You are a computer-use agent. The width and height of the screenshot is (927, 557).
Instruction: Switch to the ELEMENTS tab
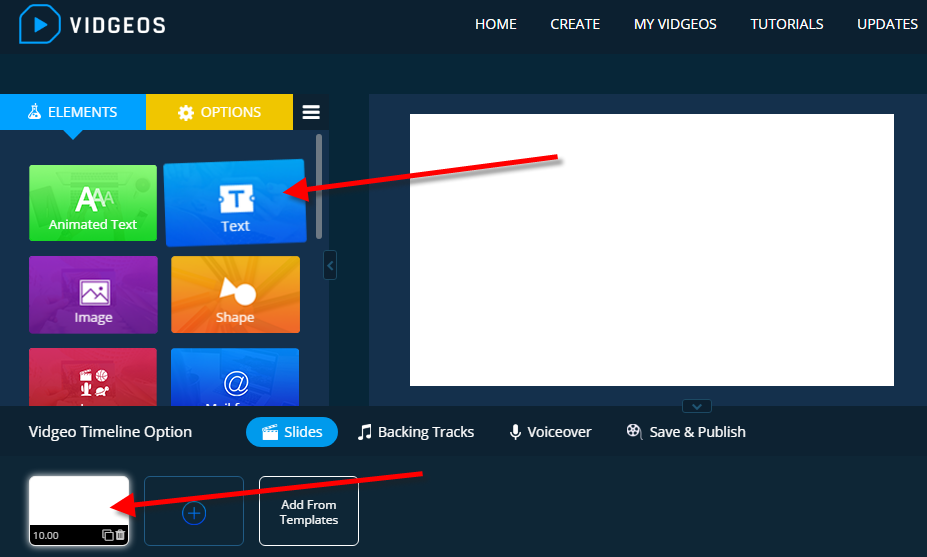(x=73, y=112)
